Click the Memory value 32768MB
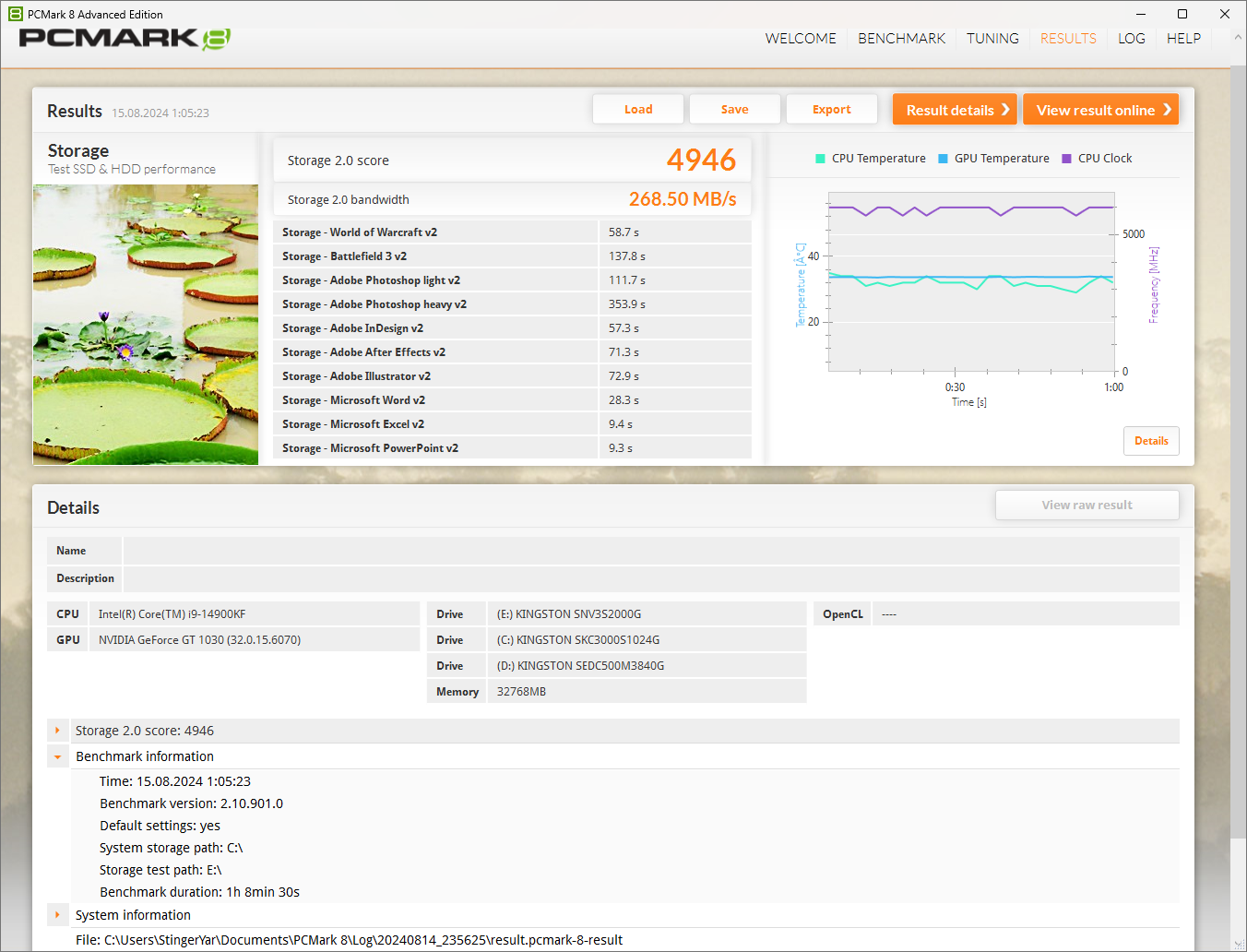 tap(647, 692)
